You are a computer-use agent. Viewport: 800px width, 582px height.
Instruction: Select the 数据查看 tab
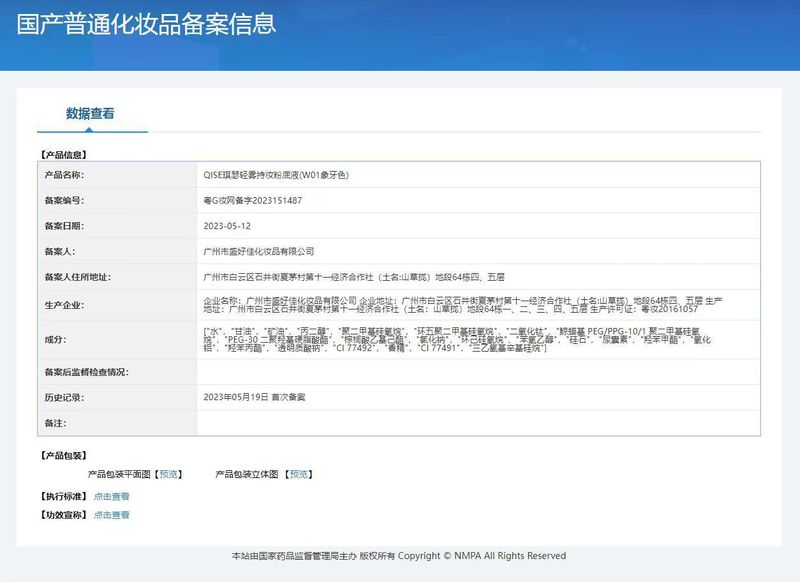[x=90, y=113]
